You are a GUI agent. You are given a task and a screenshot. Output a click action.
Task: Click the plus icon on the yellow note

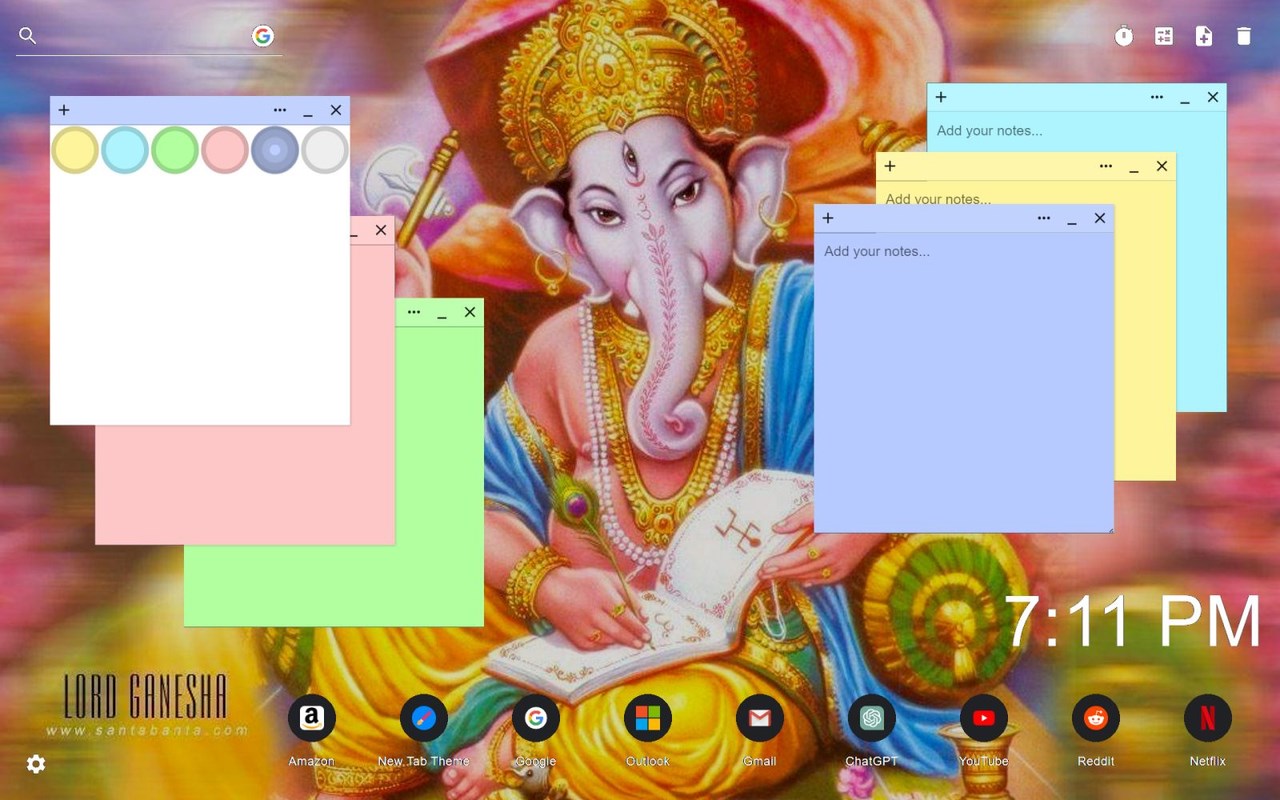click(x=890, y=166)
